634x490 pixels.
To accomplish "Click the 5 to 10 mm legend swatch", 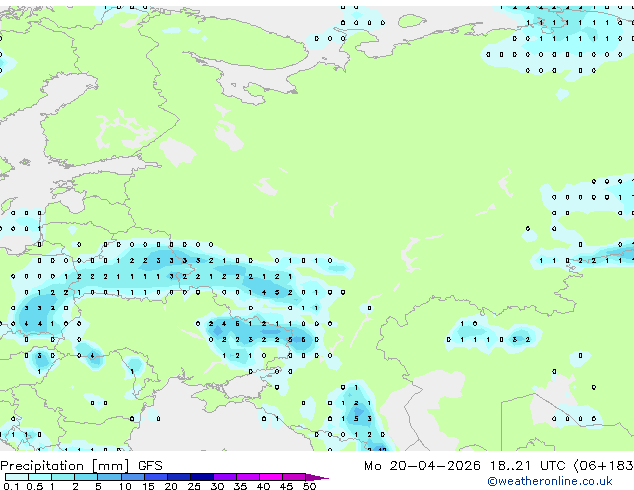I will [x=109, y=477].
